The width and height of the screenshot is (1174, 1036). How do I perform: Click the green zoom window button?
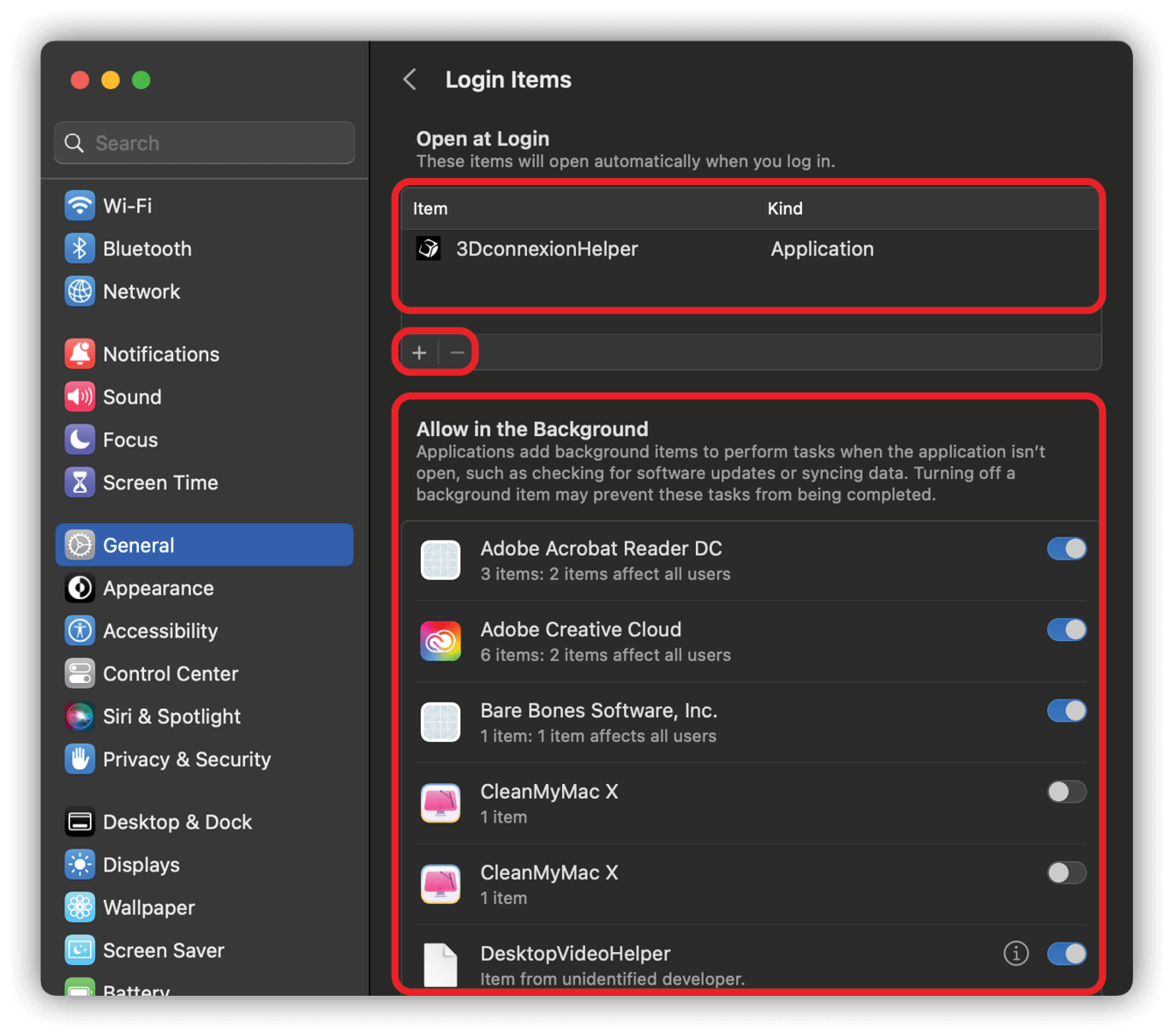pos(141,80)
